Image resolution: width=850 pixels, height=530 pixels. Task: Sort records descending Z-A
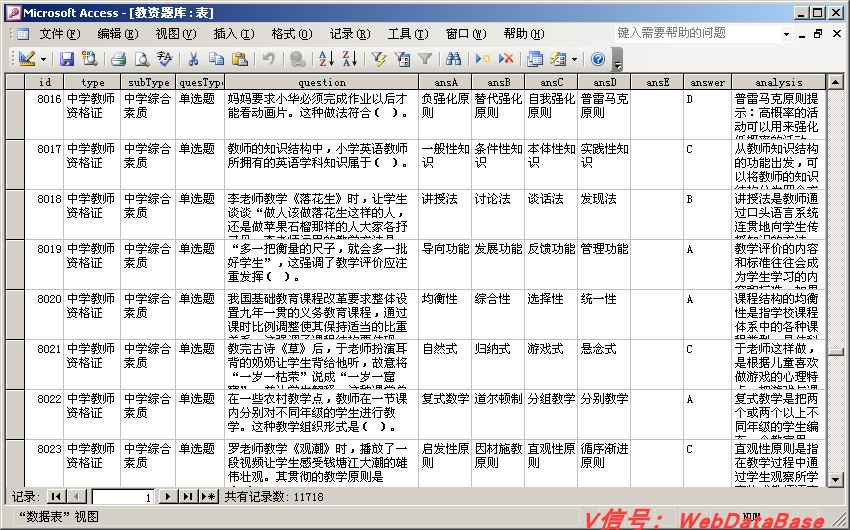click(350, 59)
